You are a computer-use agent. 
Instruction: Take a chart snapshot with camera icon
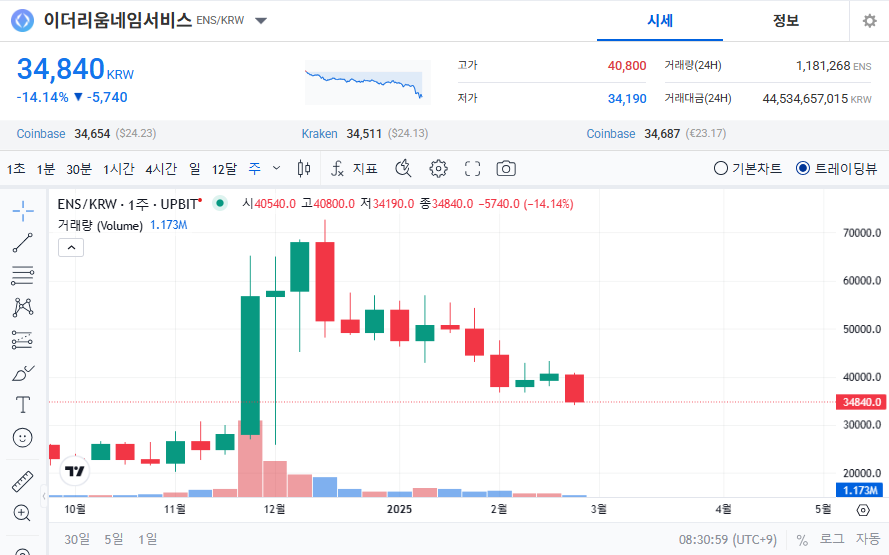pos(506,168)
